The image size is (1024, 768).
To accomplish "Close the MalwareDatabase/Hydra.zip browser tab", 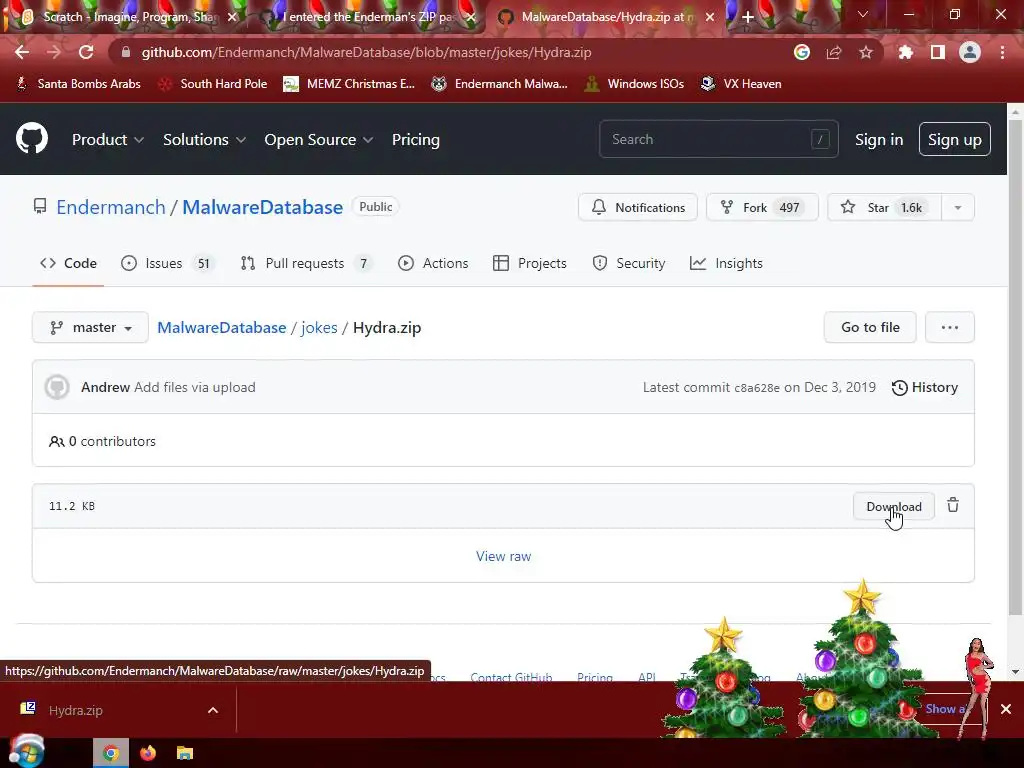I will click(710, 17).
